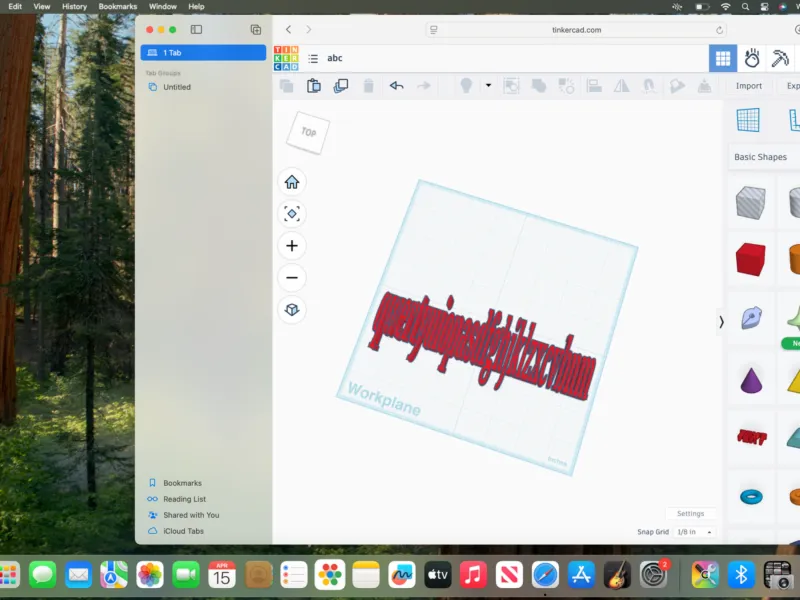Click the new tab group icon
Image resolution: width=800 pixels, height=600 pixels.
[x=256, y=30]
